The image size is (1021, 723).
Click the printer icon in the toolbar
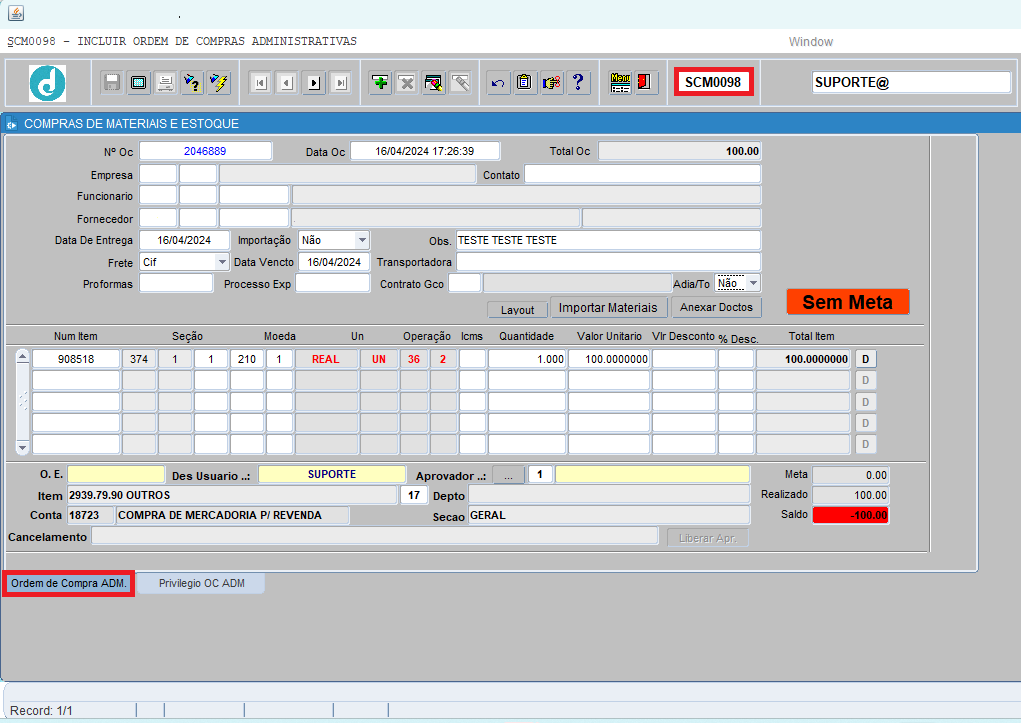pyautogui.click(x=165, y=83)
